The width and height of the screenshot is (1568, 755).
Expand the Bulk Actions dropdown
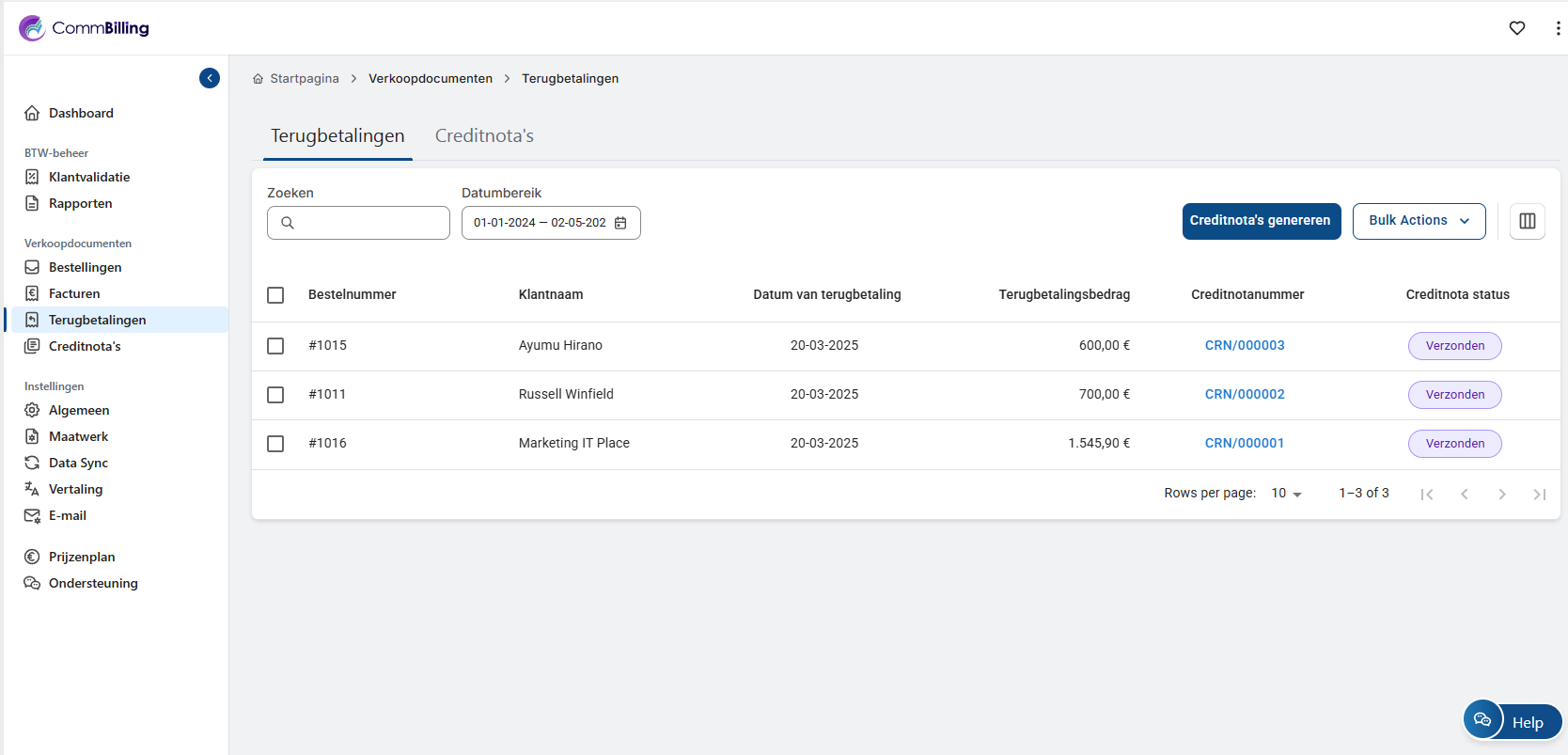(x=1419, y=221)
